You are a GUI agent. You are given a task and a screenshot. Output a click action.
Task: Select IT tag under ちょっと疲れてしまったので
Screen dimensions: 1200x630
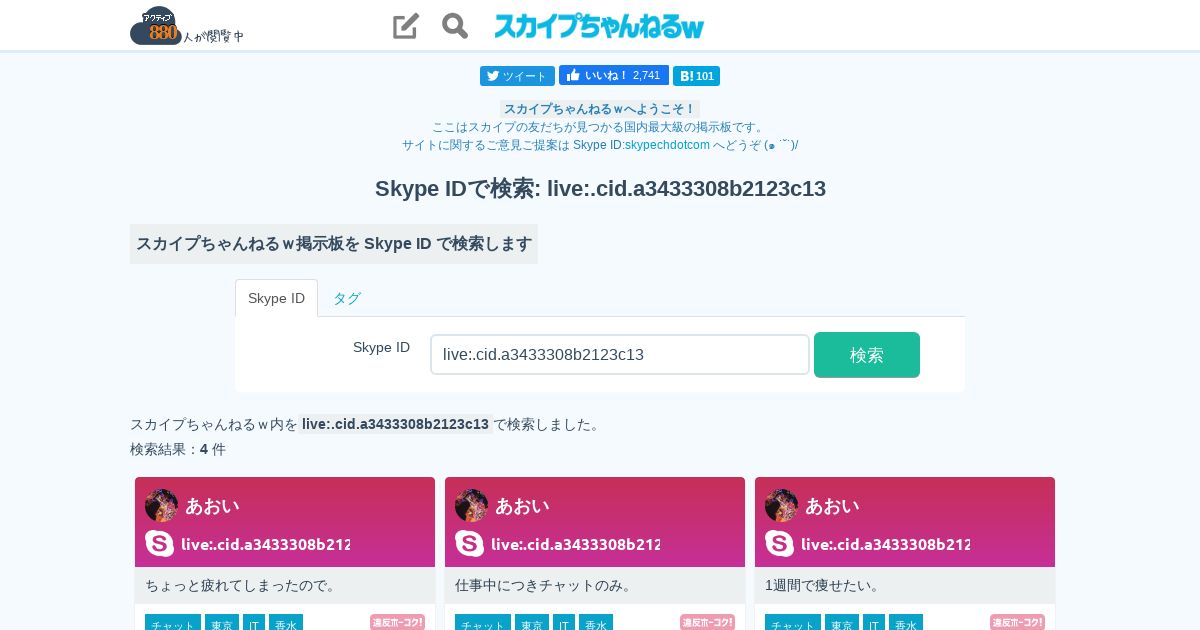click(x=254, y=623)
